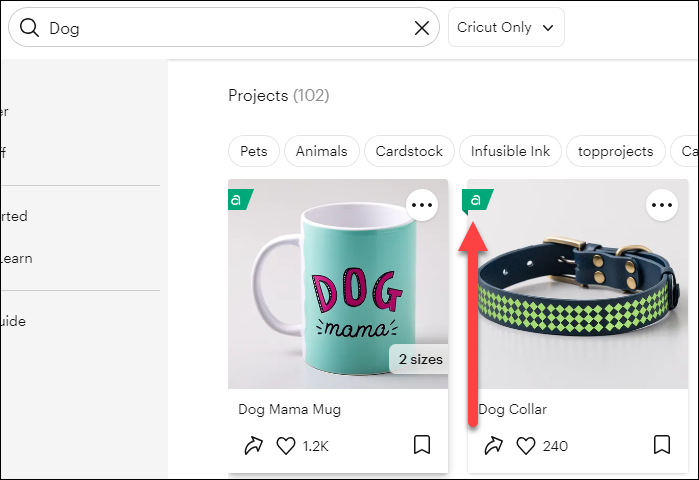Bookmark the Dog Mama Mug project
699x480 pixels.
point(422,444)
